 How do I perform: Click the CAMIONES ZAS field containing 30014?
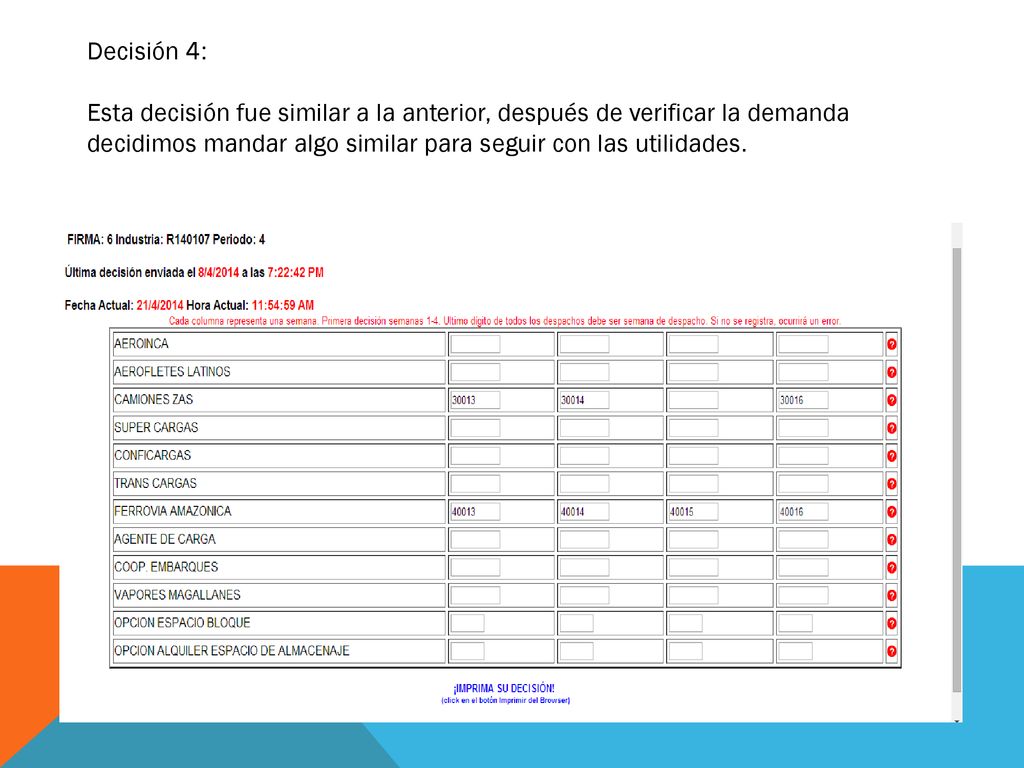(584, 400)
